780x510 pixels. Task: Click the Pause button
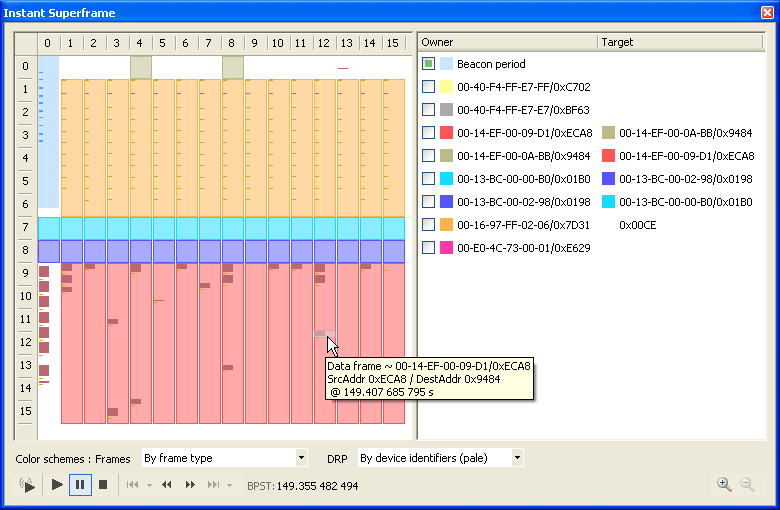coord(79,485)
